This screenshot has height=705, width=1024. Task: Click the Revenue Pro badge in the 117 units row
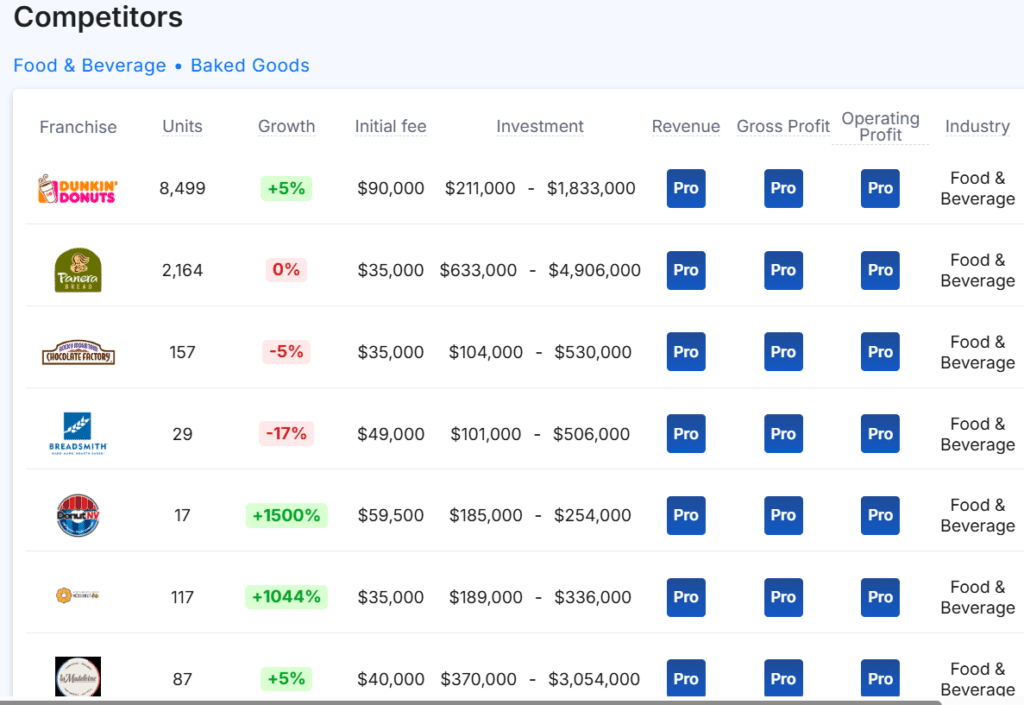pyautogui.click(x=686, y=597)
